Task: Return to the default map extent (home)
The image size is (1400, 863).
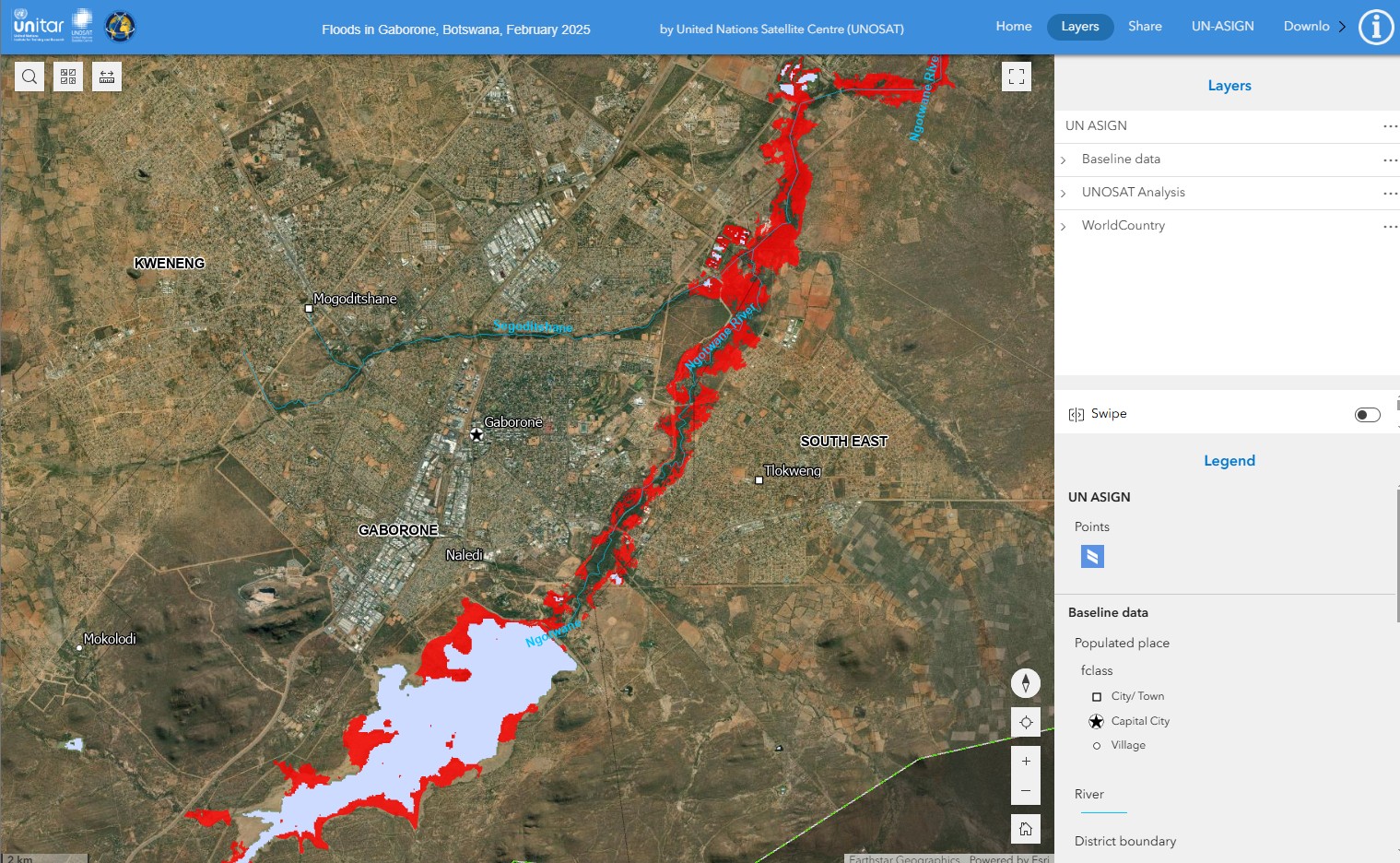Action: tap(1025, 829)
